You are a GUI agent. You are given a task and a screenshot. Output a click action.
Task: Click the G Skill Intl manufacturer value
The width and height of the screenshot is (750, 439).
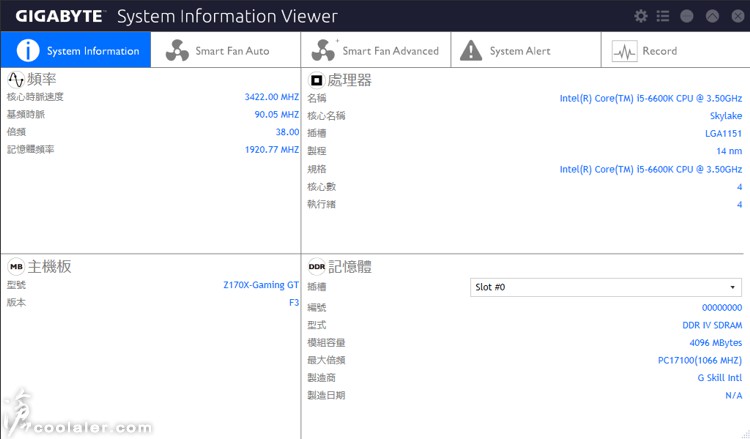click(719, 378)
